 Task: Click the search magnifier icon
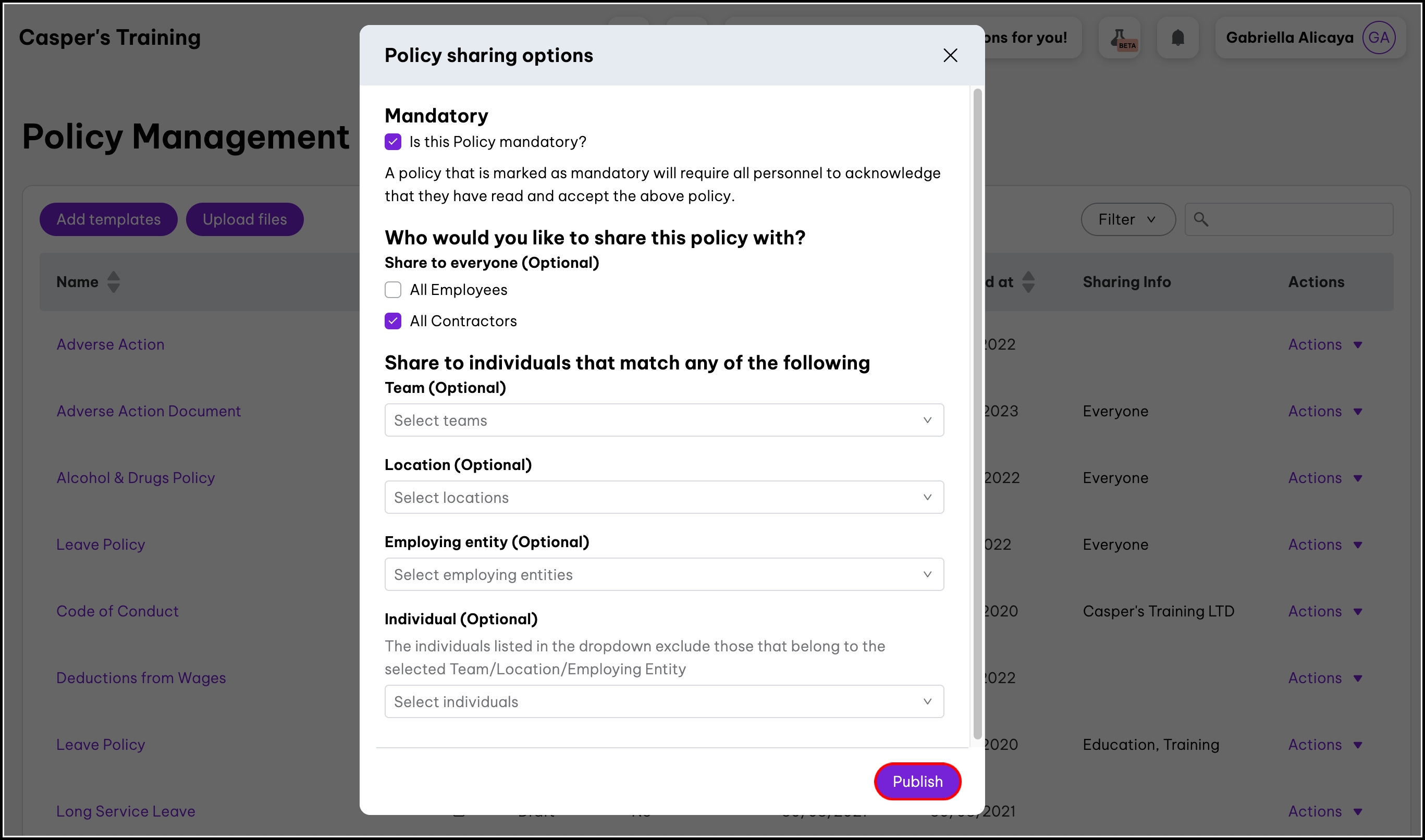[x=1200, y=219]
